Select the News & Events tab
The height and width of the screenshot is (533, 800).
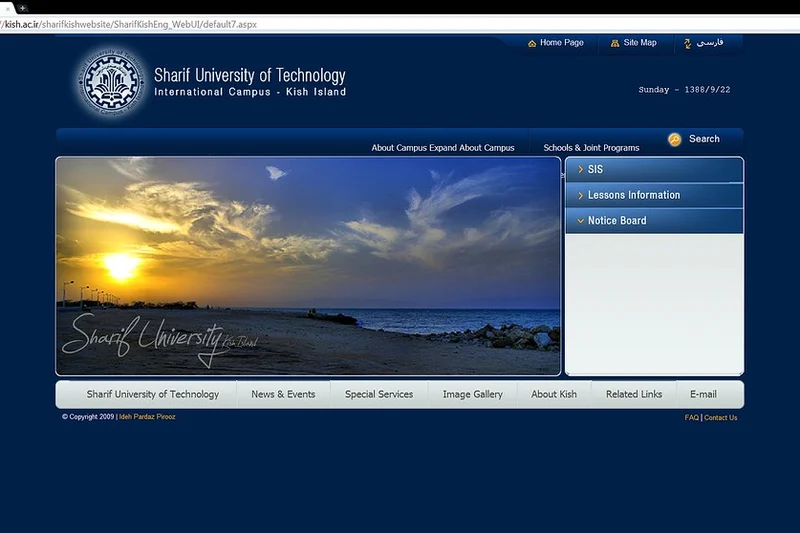coord(283,394)
